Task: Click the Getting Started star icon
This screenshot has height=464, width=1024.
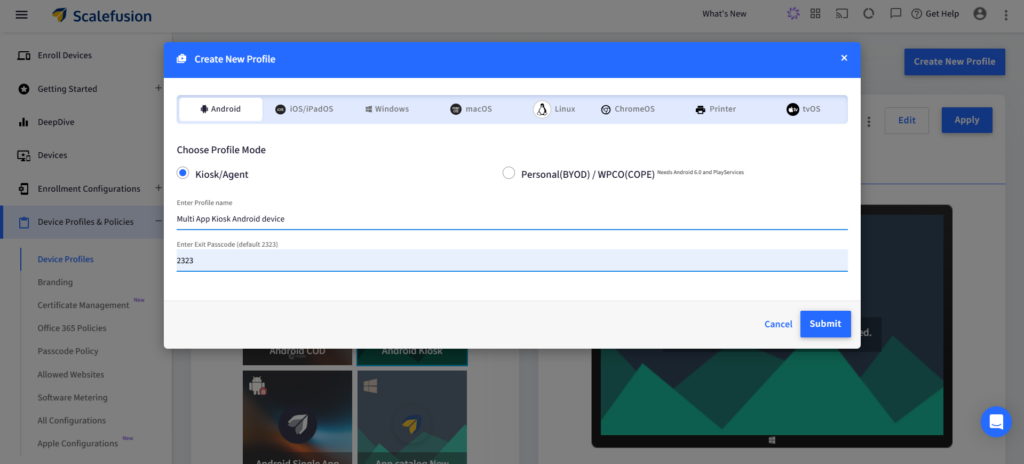Action: (x=24, y=89)
